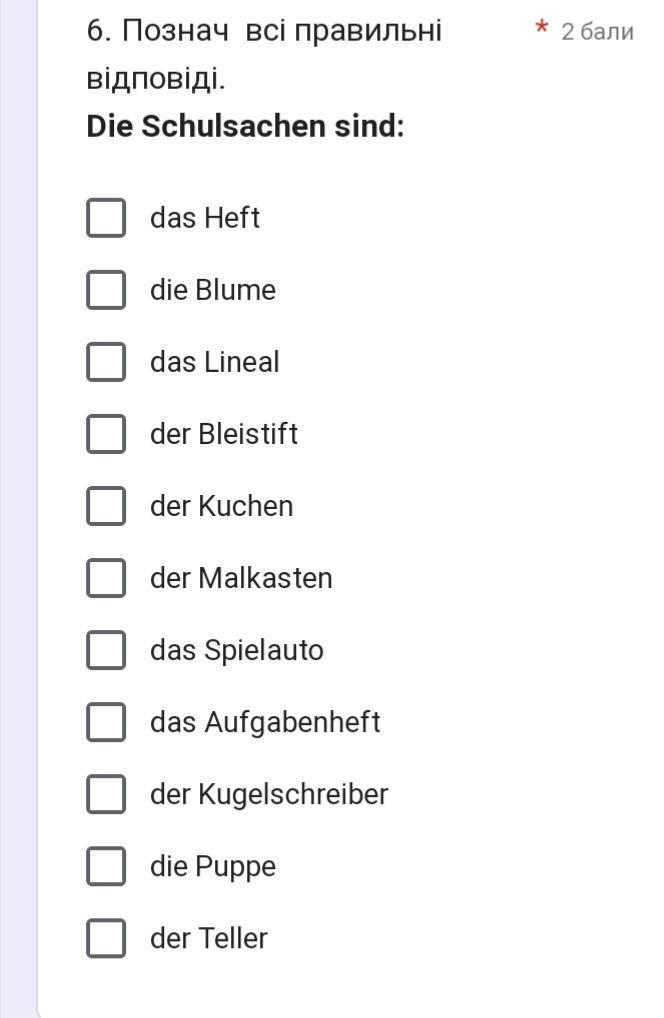Select the 'der Kugelschreiber' checkbox
Image resolution: width=664 pixels, height=1018 pixels.
coord(106,794)
